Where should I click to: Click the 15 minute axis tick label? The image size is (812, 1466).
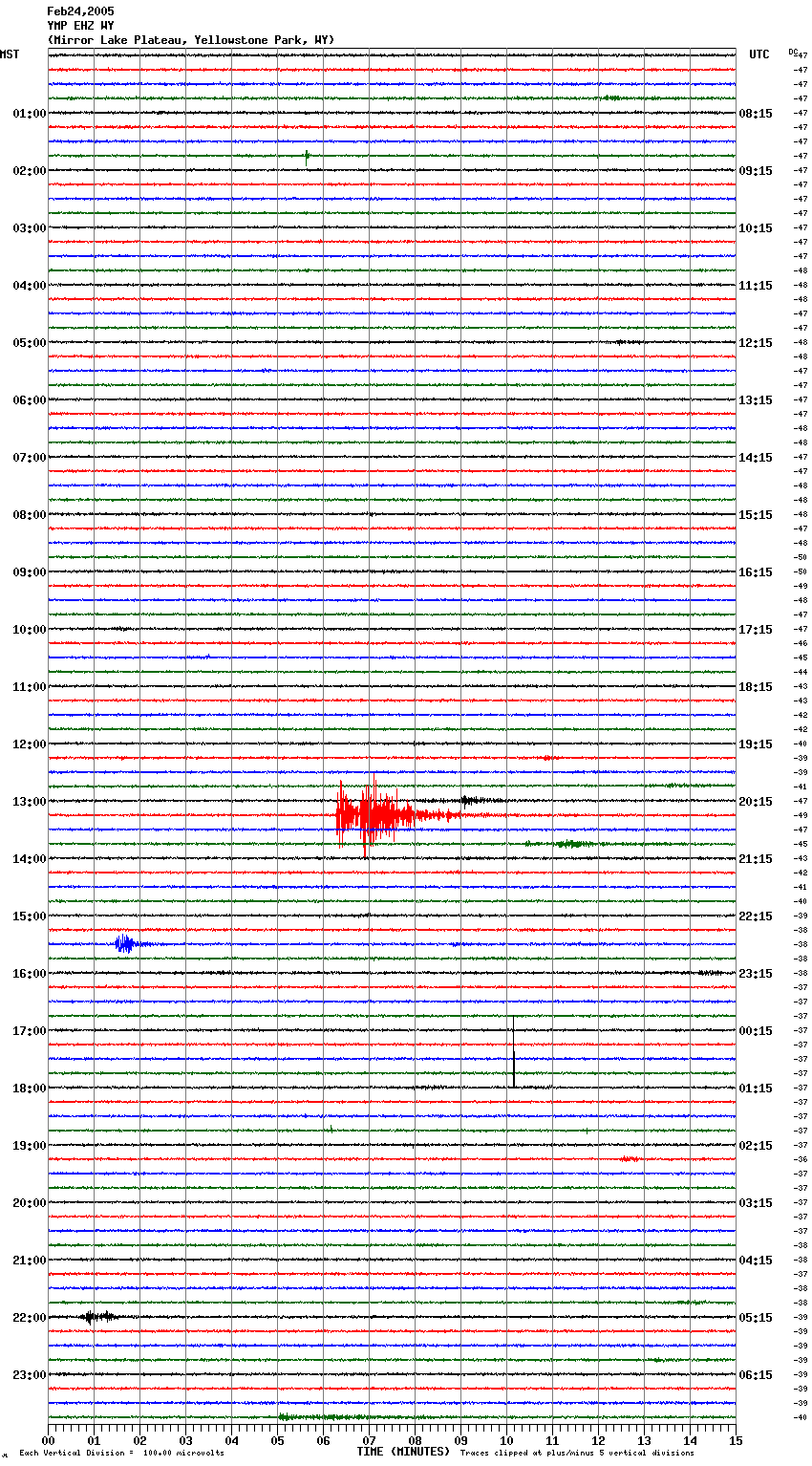tap(736, 1440)
